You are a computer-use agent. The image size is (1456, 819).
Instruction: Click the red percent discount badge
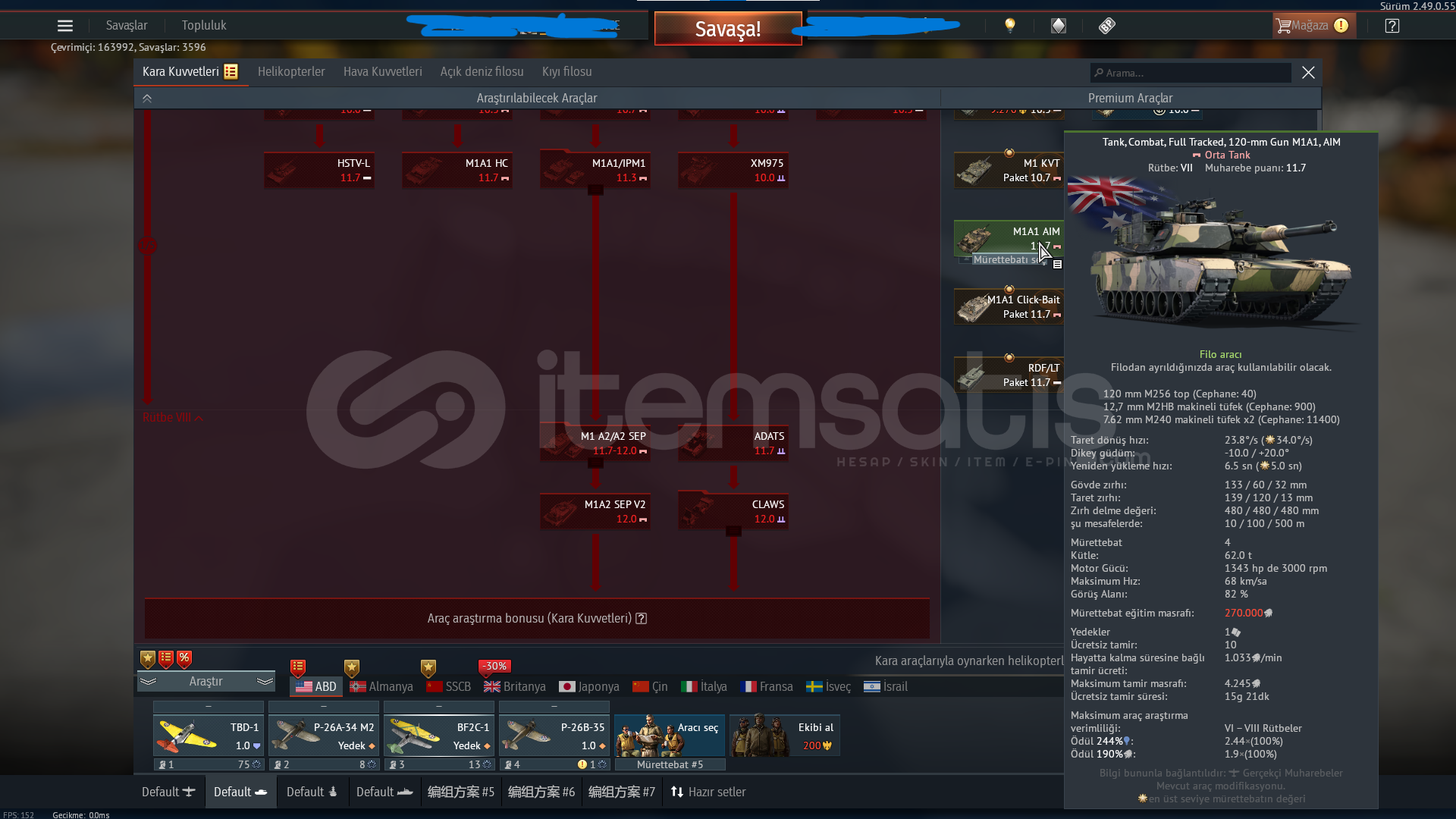point(184,658)
